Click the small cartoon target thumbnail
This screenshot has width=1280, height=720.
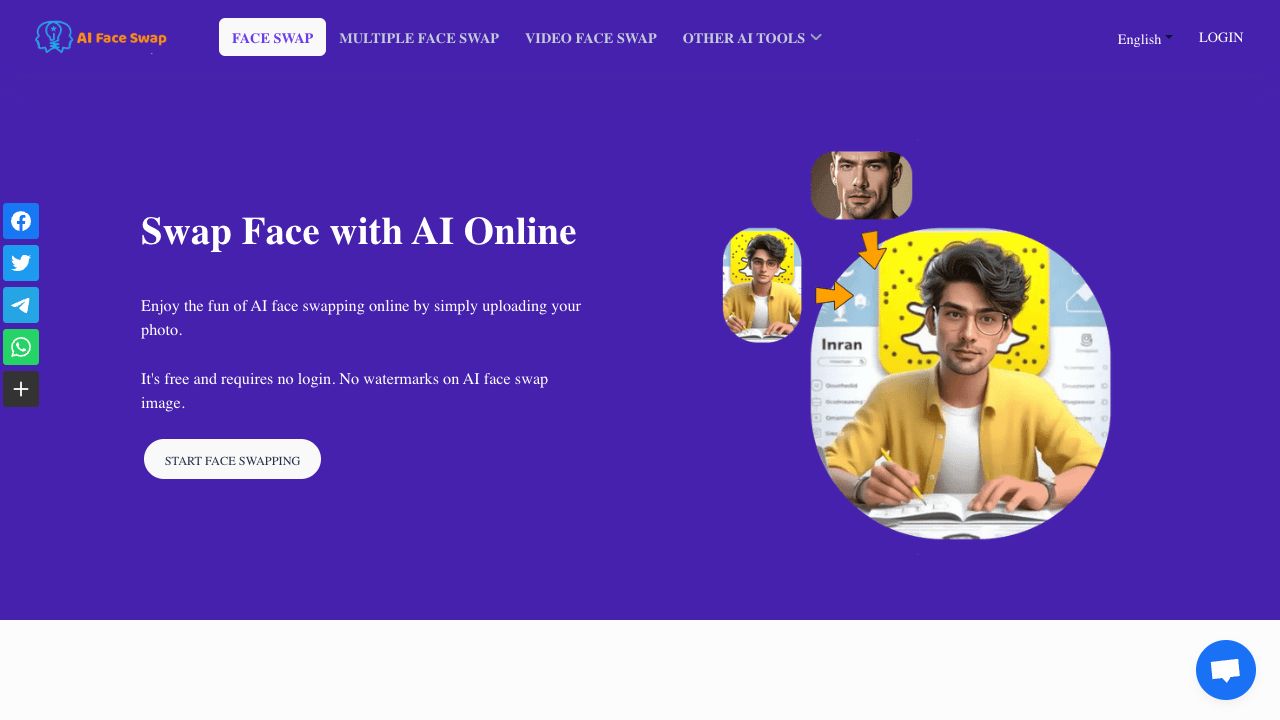(762, 285)
